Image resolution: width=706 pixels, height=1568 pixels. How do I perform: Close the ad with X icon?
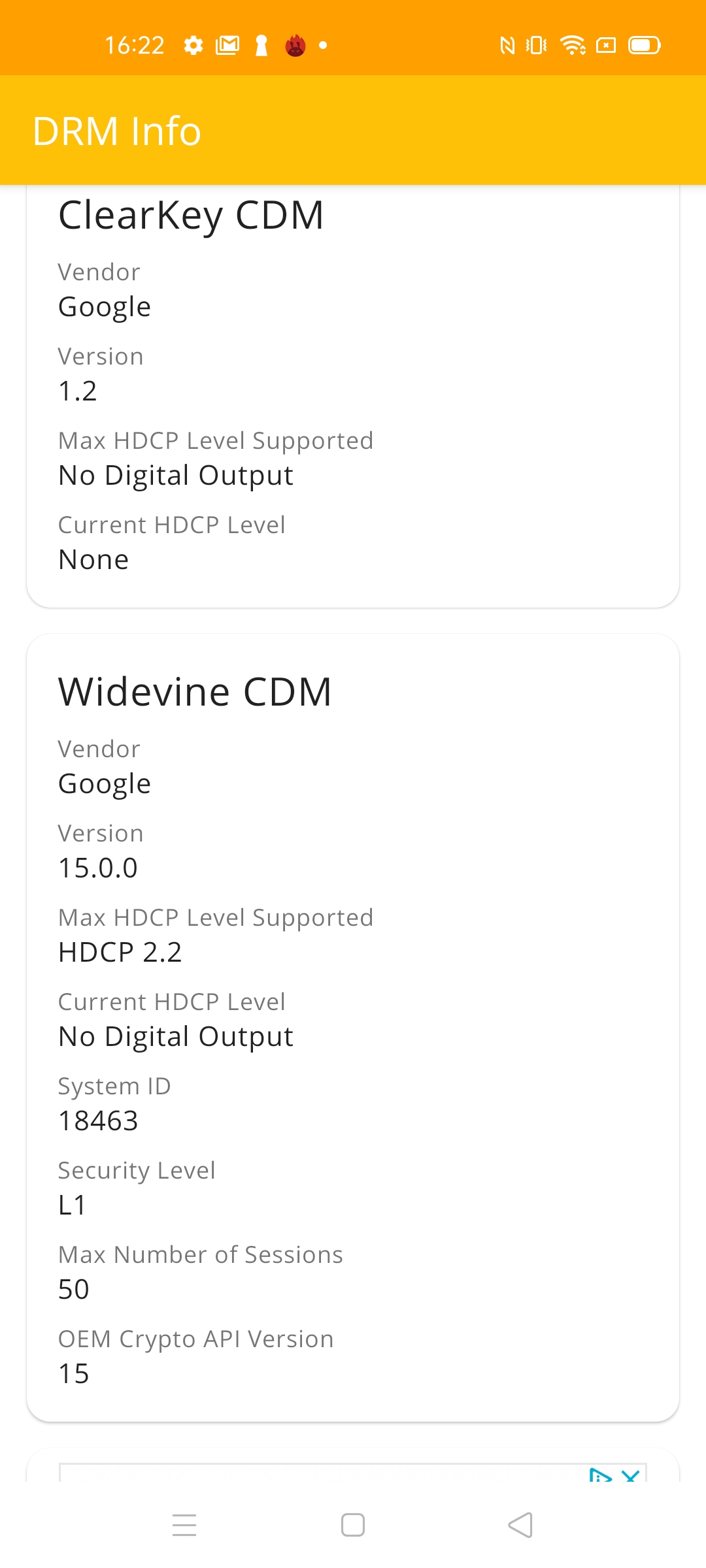631,1475
